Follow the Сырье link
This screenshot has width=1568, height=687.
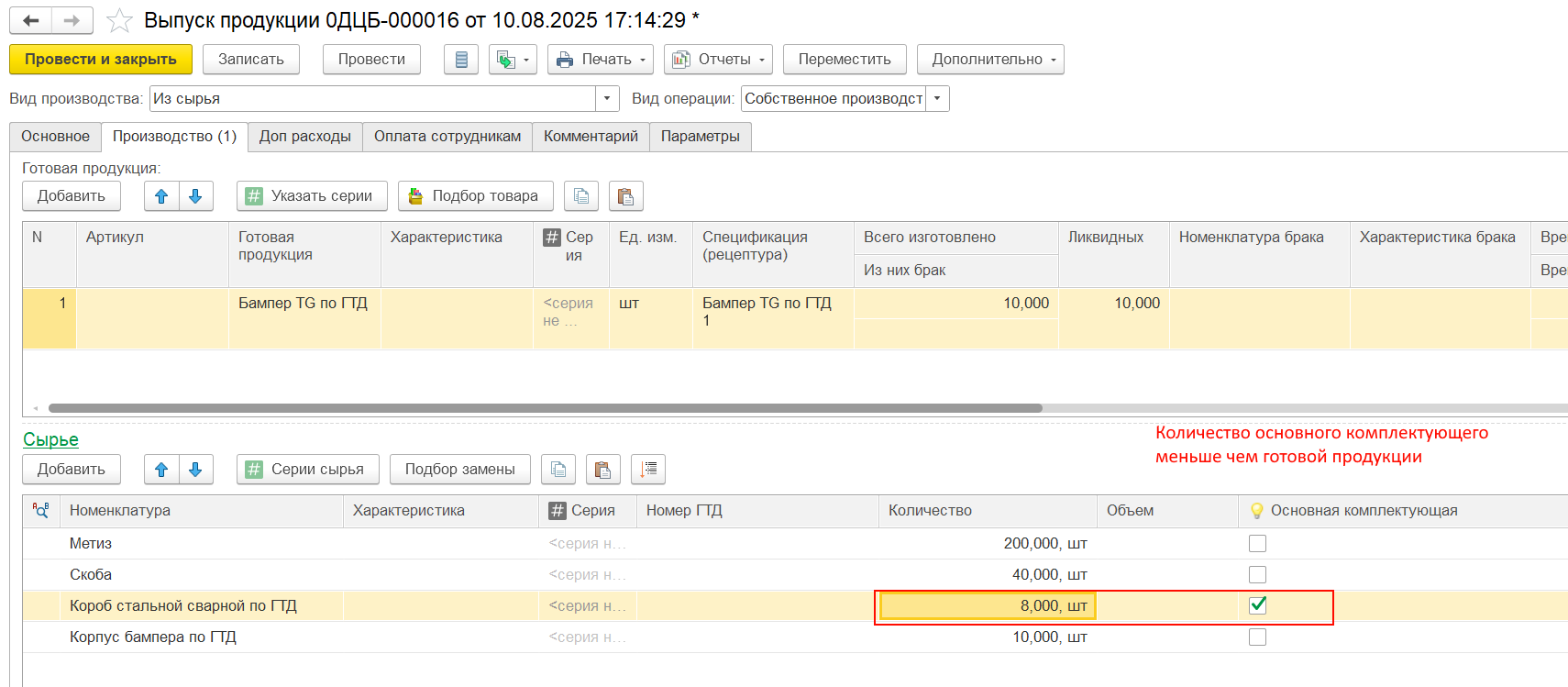pyautogui.click(x=50, y=440)
